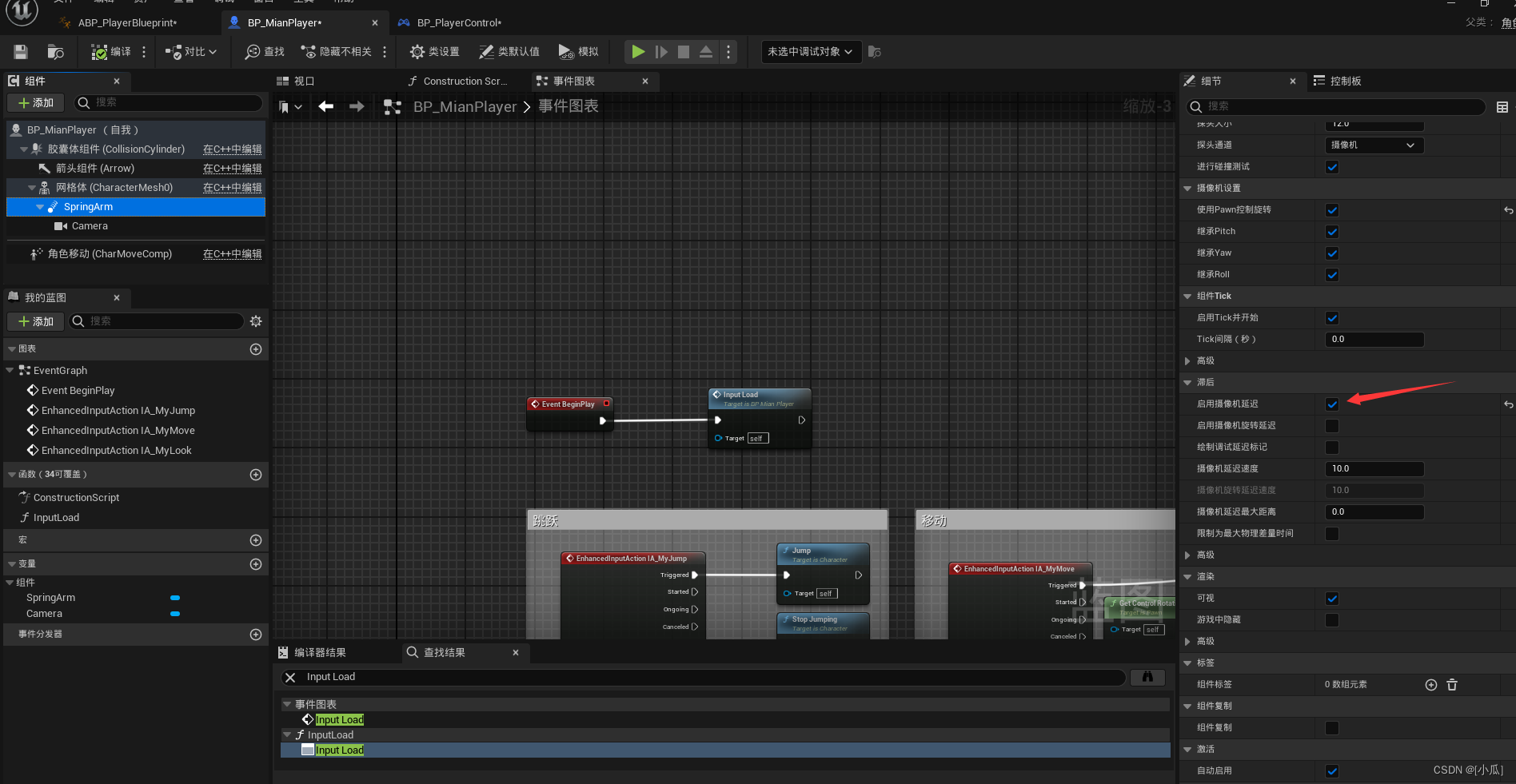Viewport: 1516px width, 784px height.
Task: Open EnhancedInputAction IA_MyJump event
Action: pos(118,411)
